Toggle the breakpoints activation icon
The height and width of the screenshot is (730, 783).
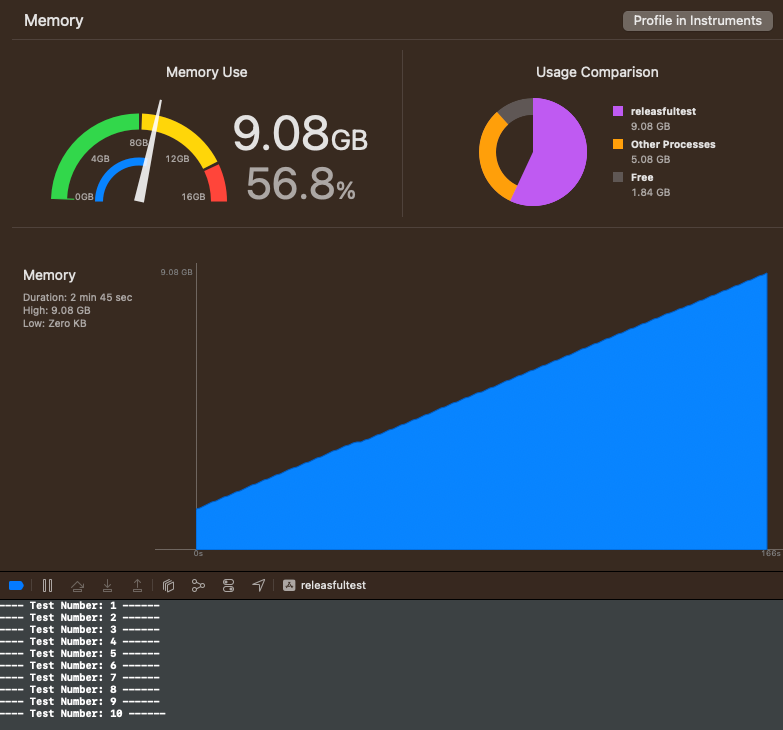pos(16,585)
